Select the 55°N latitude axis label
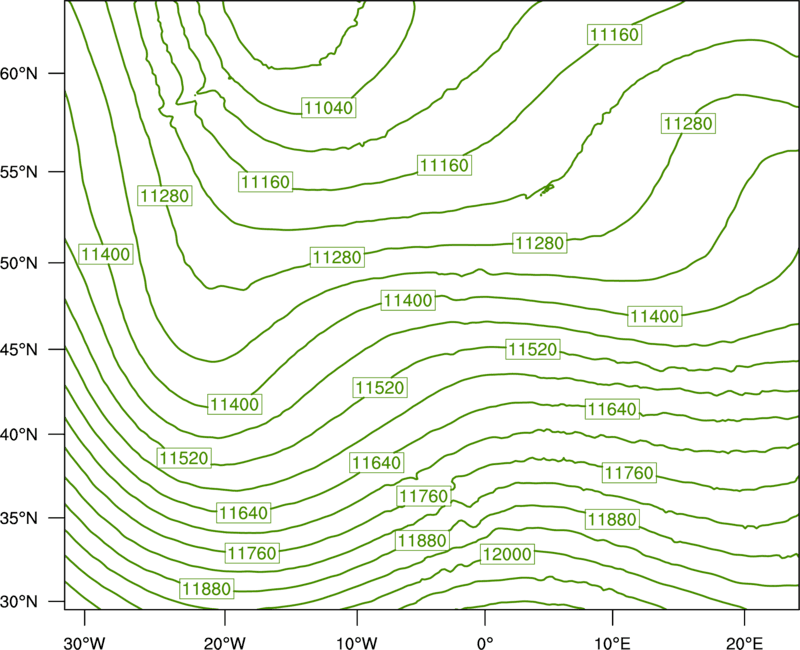Screen dimensions: 800x650 (19, 172)
